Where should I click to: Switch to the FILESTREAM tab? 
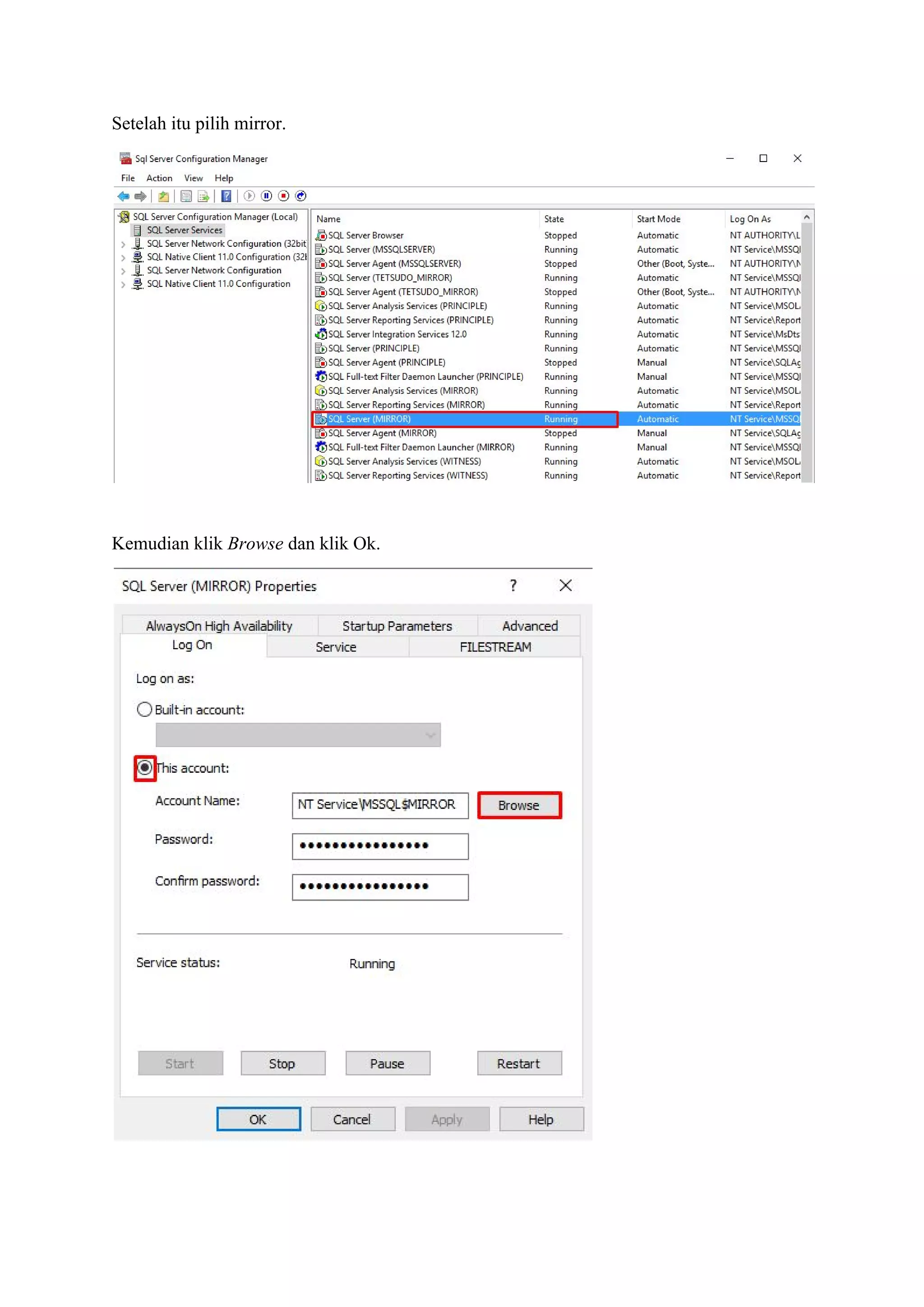click(495, 647)
